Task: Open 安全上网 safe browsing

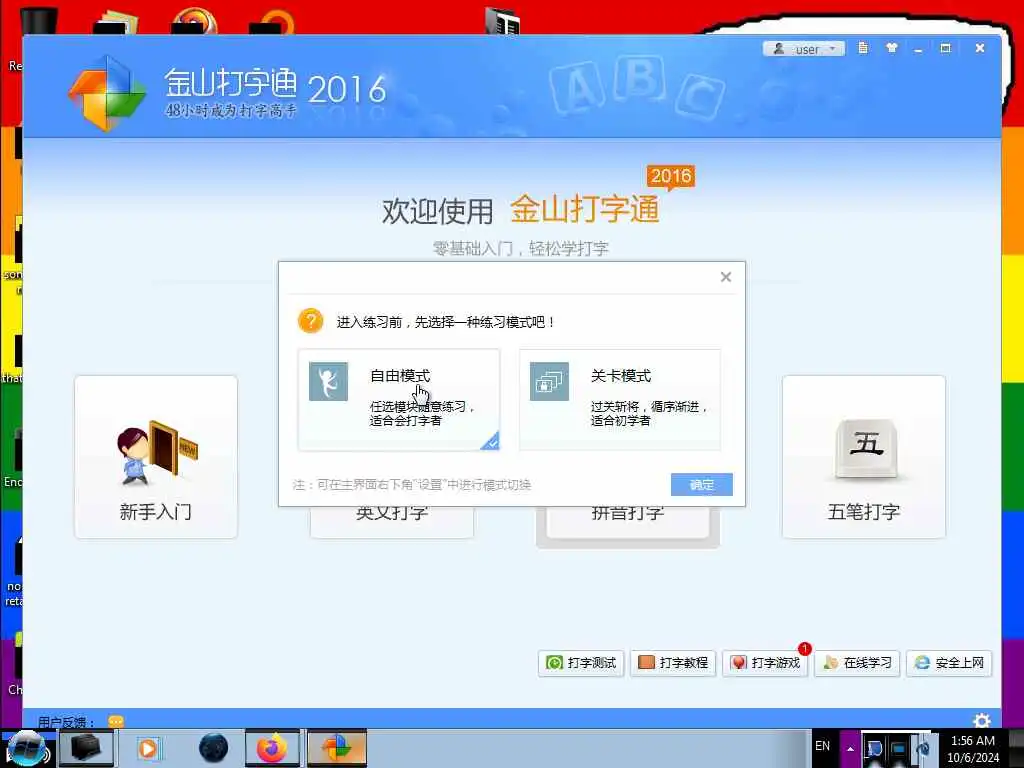Action: coord(950,663)
